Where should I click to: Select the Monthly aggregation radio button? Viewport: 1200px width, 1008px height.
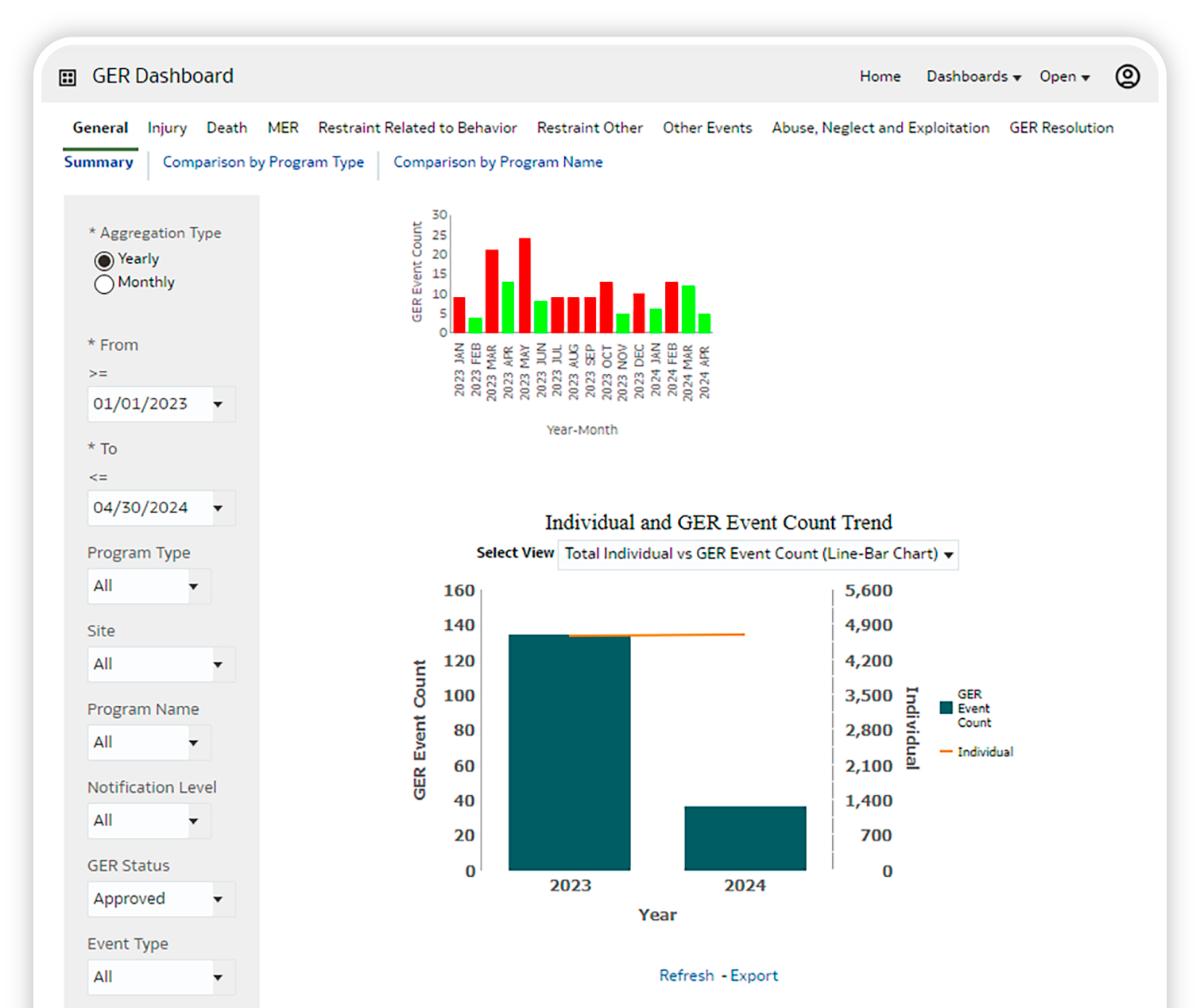pos(104,284)
